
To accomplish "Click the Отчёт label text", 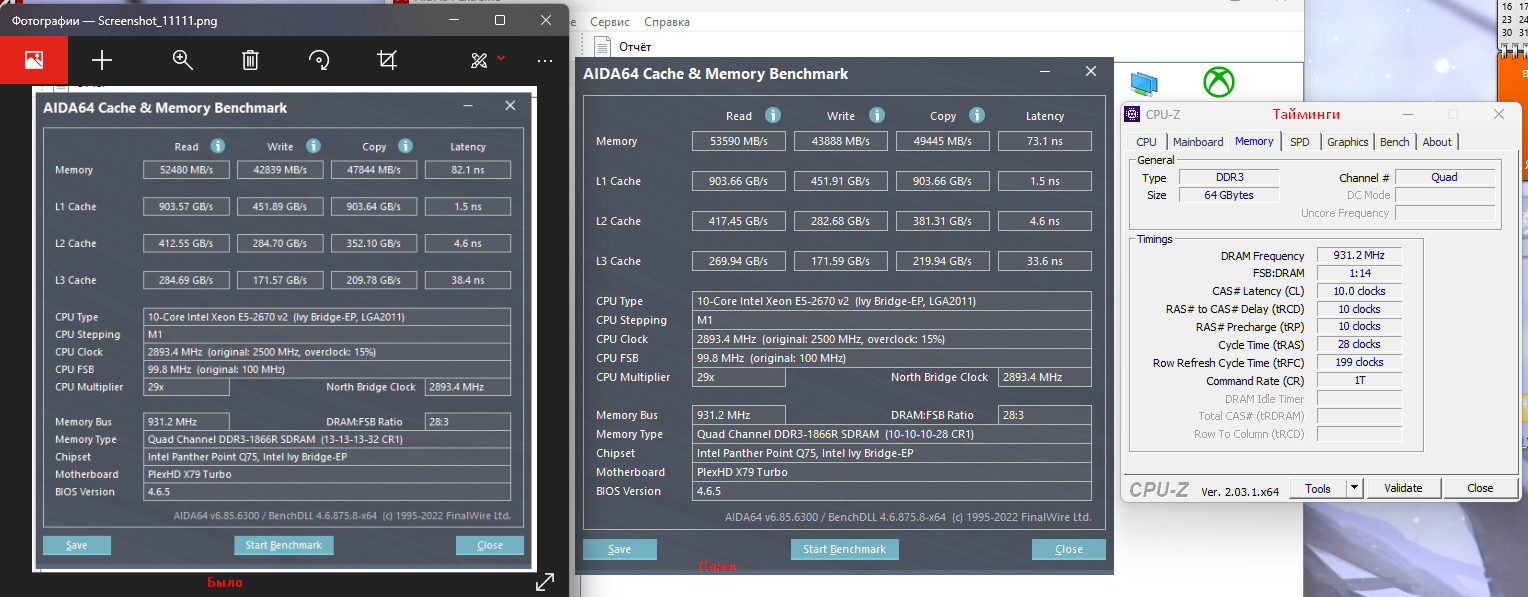I will [x=635, y=47].
